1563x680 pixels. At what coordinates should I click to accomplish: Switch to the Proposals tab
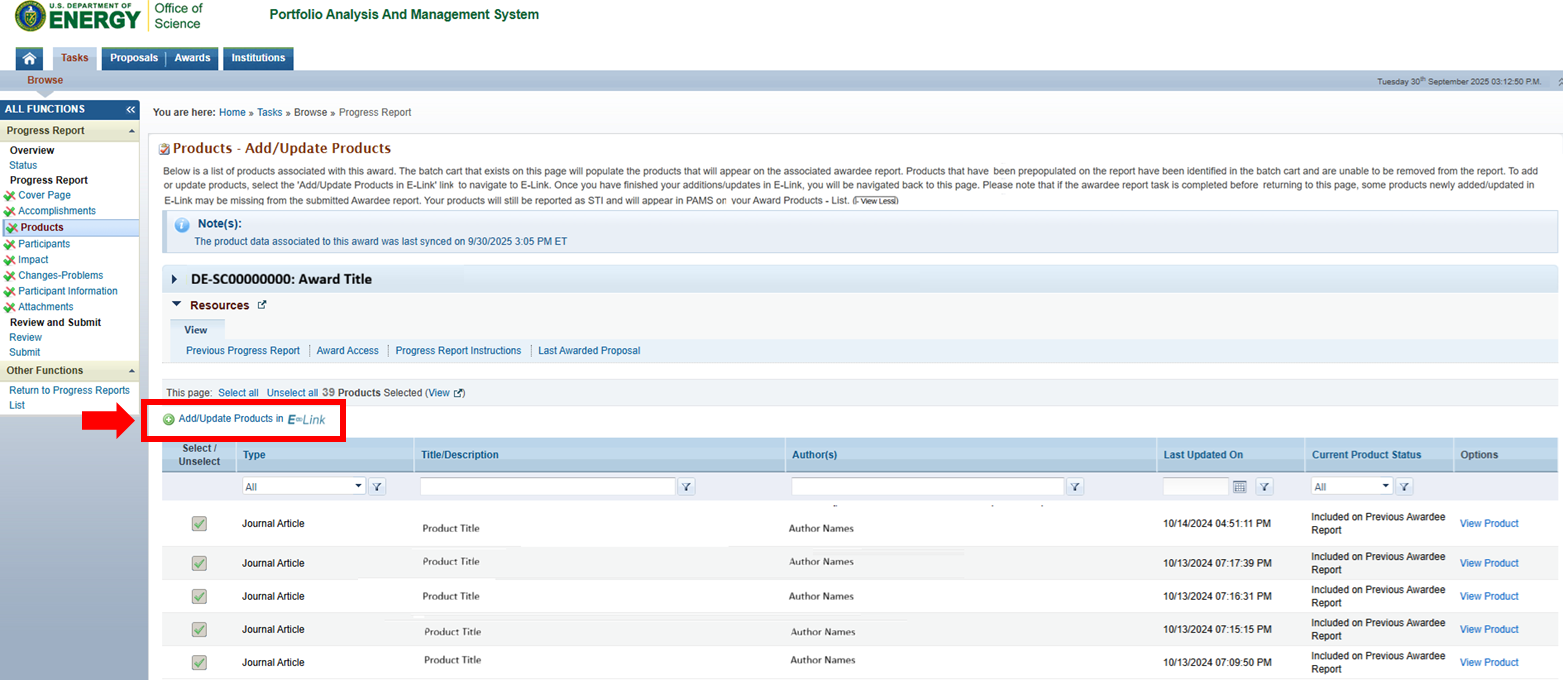(134, 58)
